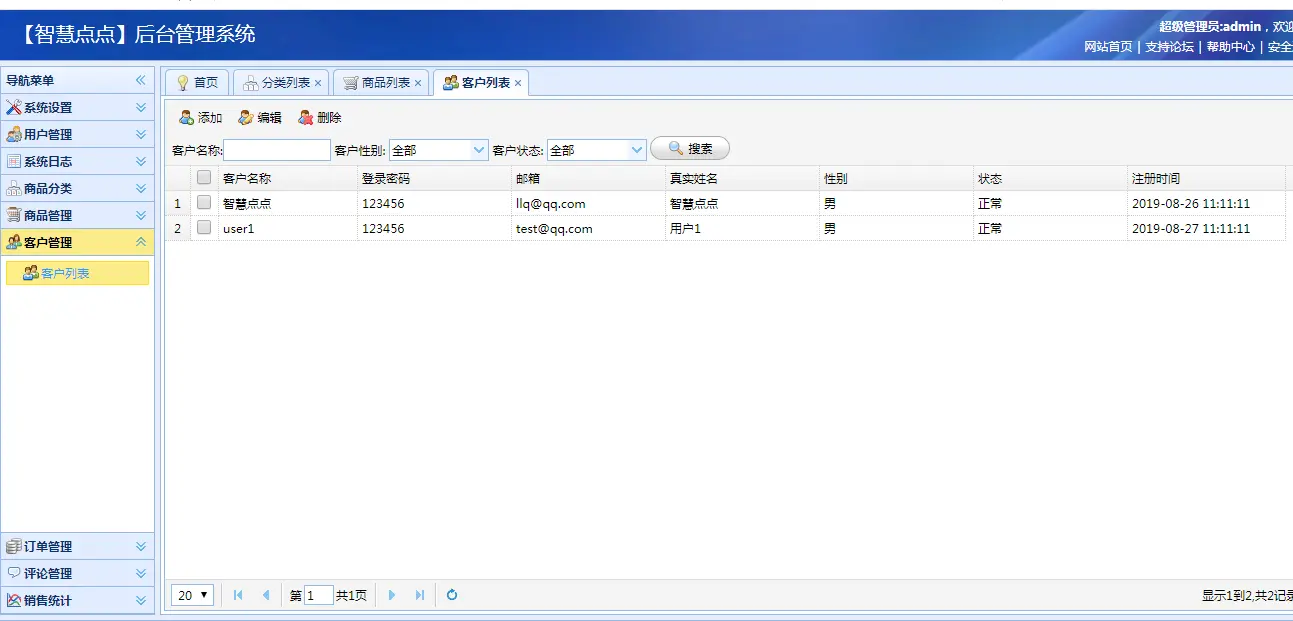Collapse navigation menu with double-arrow icon

[x=141, y=80]
